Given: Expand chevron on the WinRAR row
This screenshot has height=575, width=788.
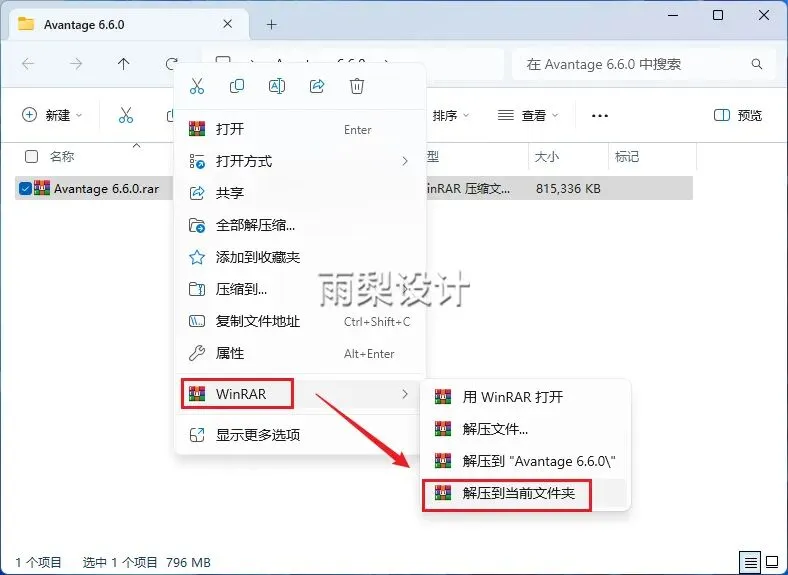Looking at the screenshot, I should 405,394.
